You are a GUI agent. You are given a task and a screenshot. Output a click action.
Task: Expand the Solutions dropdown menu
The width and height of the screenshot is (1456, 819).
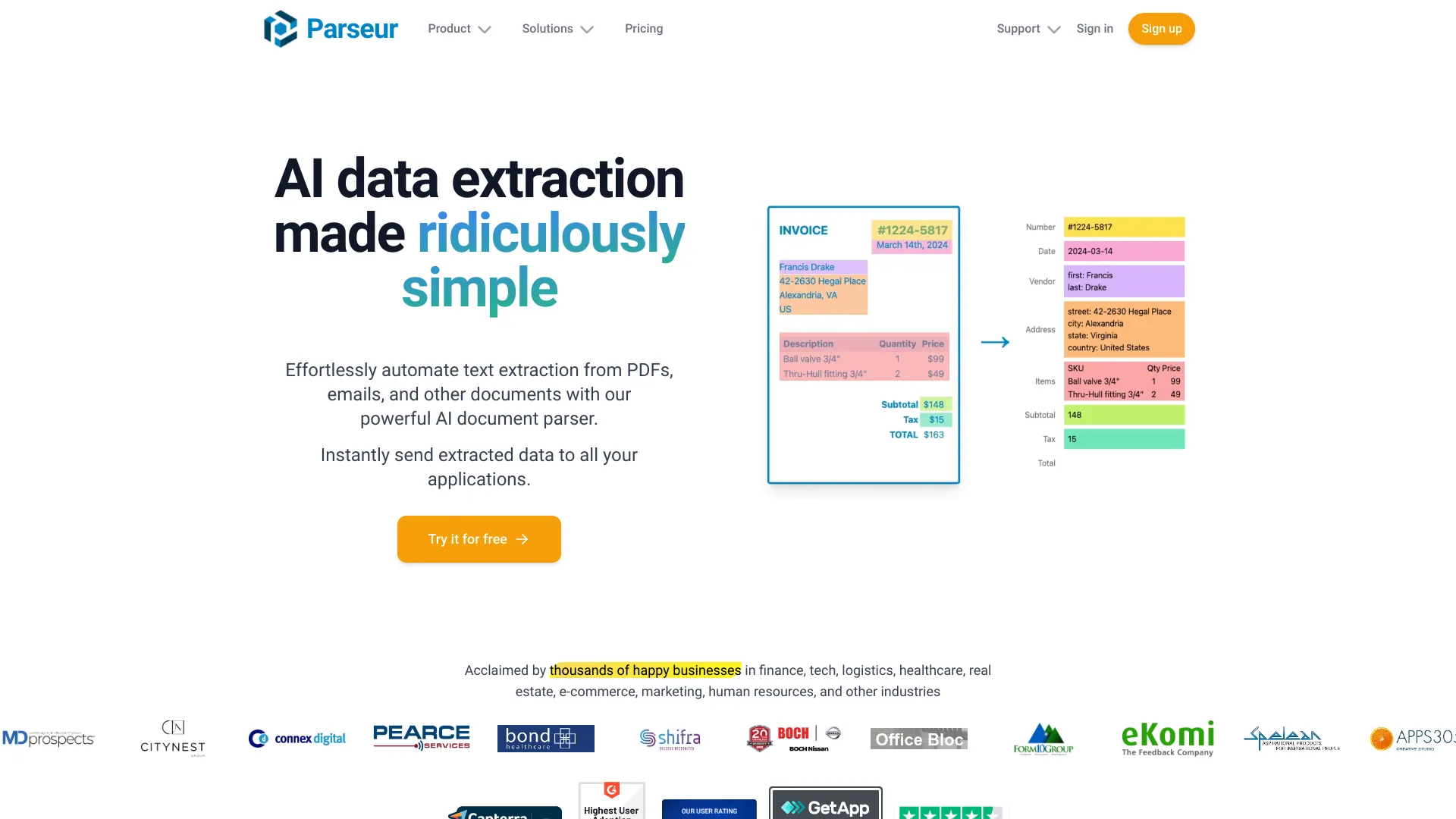point(556,28)
